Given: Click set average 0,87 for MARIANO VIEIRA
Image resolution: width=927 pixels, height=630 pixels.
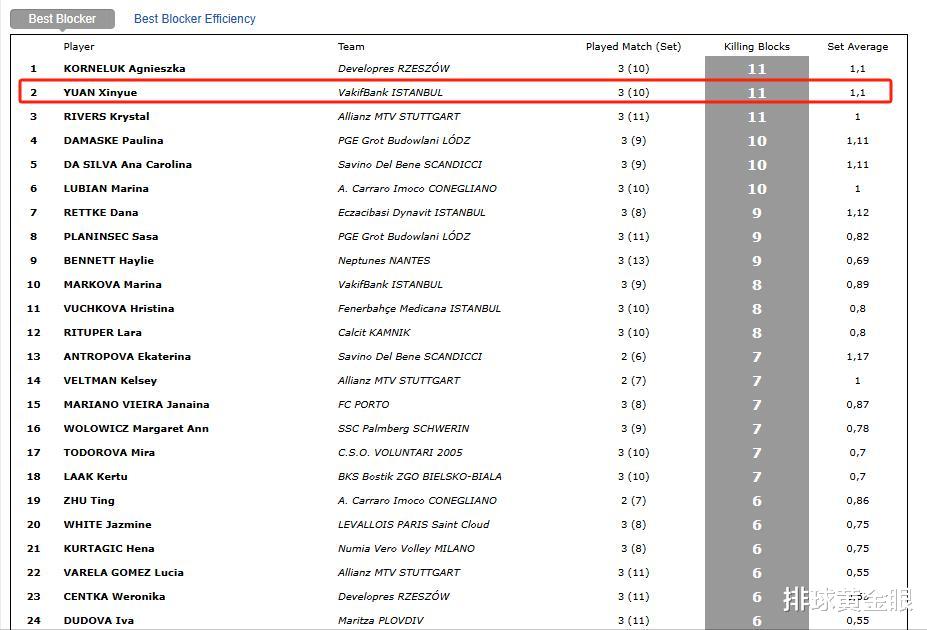Looking at the screenshot, I should click(857, 405).
